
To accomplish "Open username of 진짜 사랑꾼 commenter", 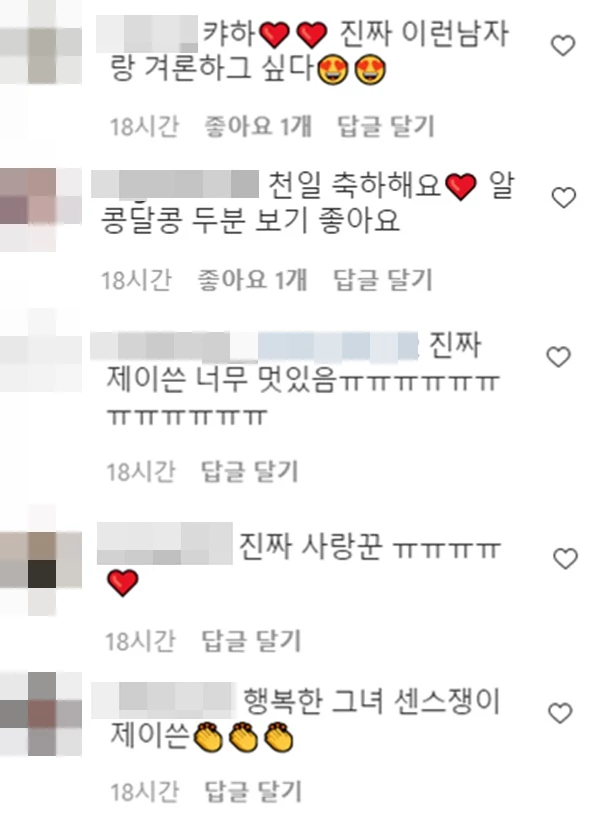I will [x=165, y=543].
